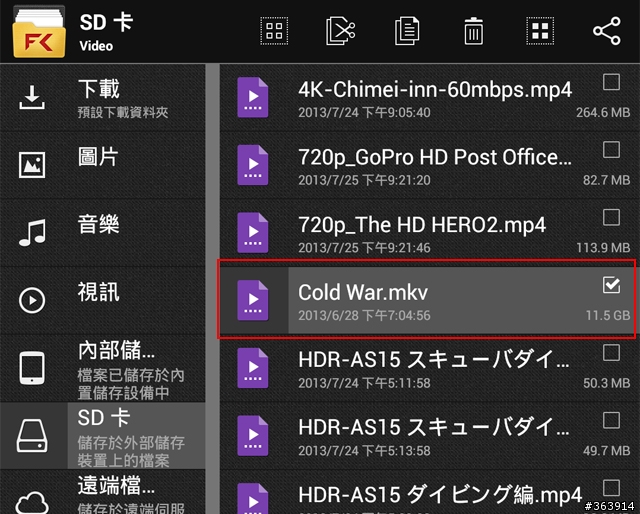Check the box for 720p_GoPro HD Post Office
The width and height of the screenshot is (640, 514).
pos(611,150)
